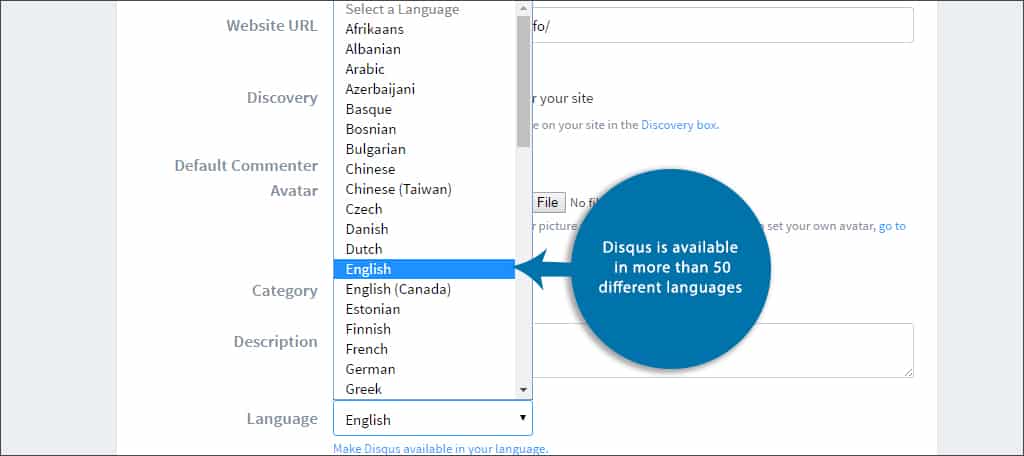
Task: Focus the Website URL input field
Action: pyautogui.click(x=722, y=25)
